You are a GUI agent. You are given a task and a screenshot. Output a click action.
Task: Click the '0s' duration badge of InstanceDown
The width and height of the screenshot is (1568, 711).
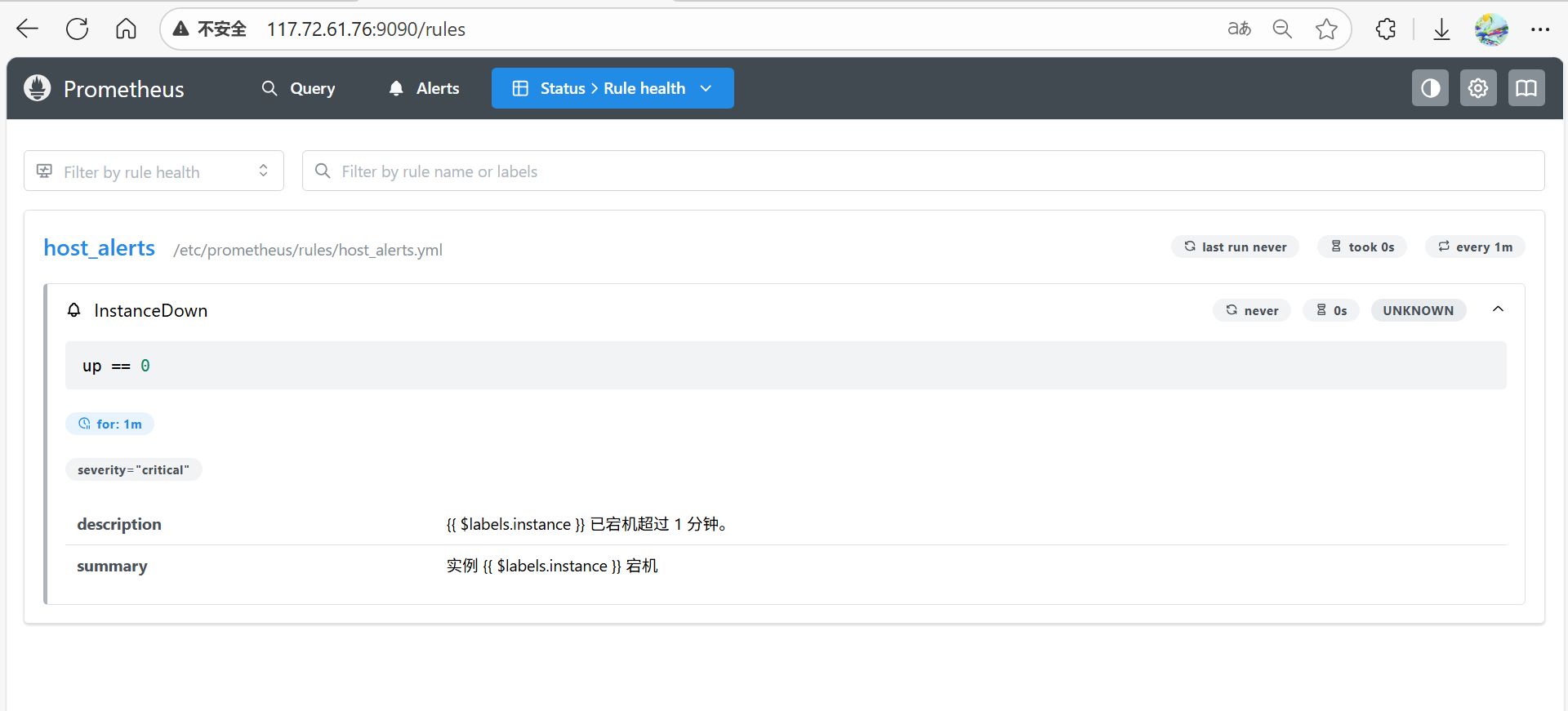[1331, 310]
